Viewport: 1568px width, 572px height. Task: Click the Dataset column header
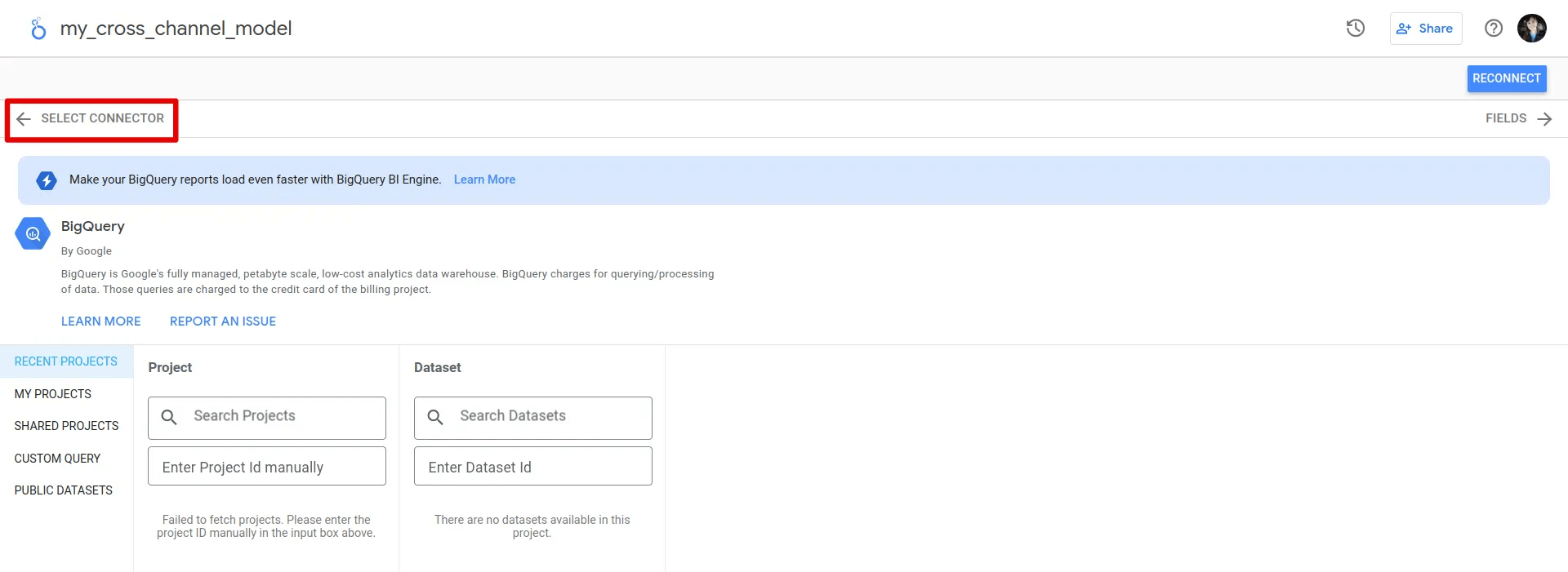(438, 368)
